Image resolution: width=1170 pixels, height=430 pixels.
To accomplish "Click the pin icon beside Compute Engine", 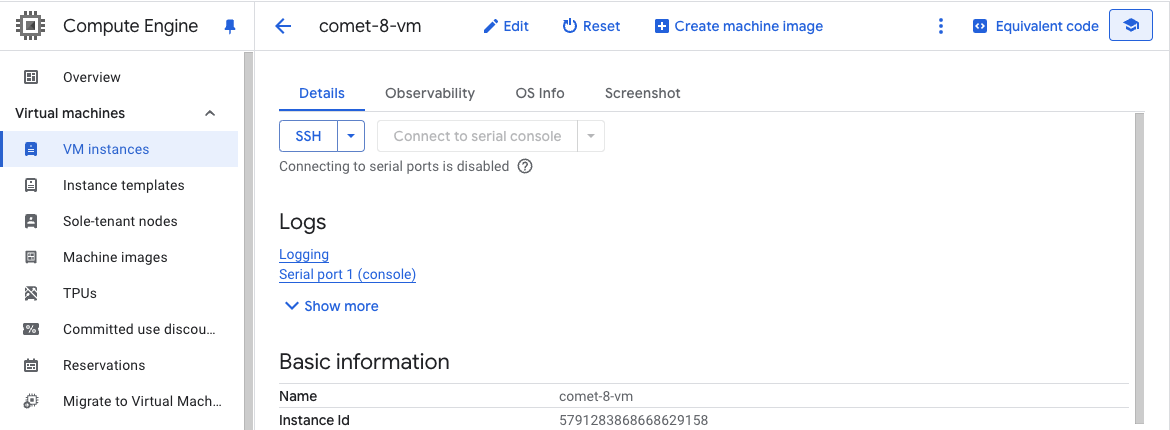I will (x=230, y=27).
